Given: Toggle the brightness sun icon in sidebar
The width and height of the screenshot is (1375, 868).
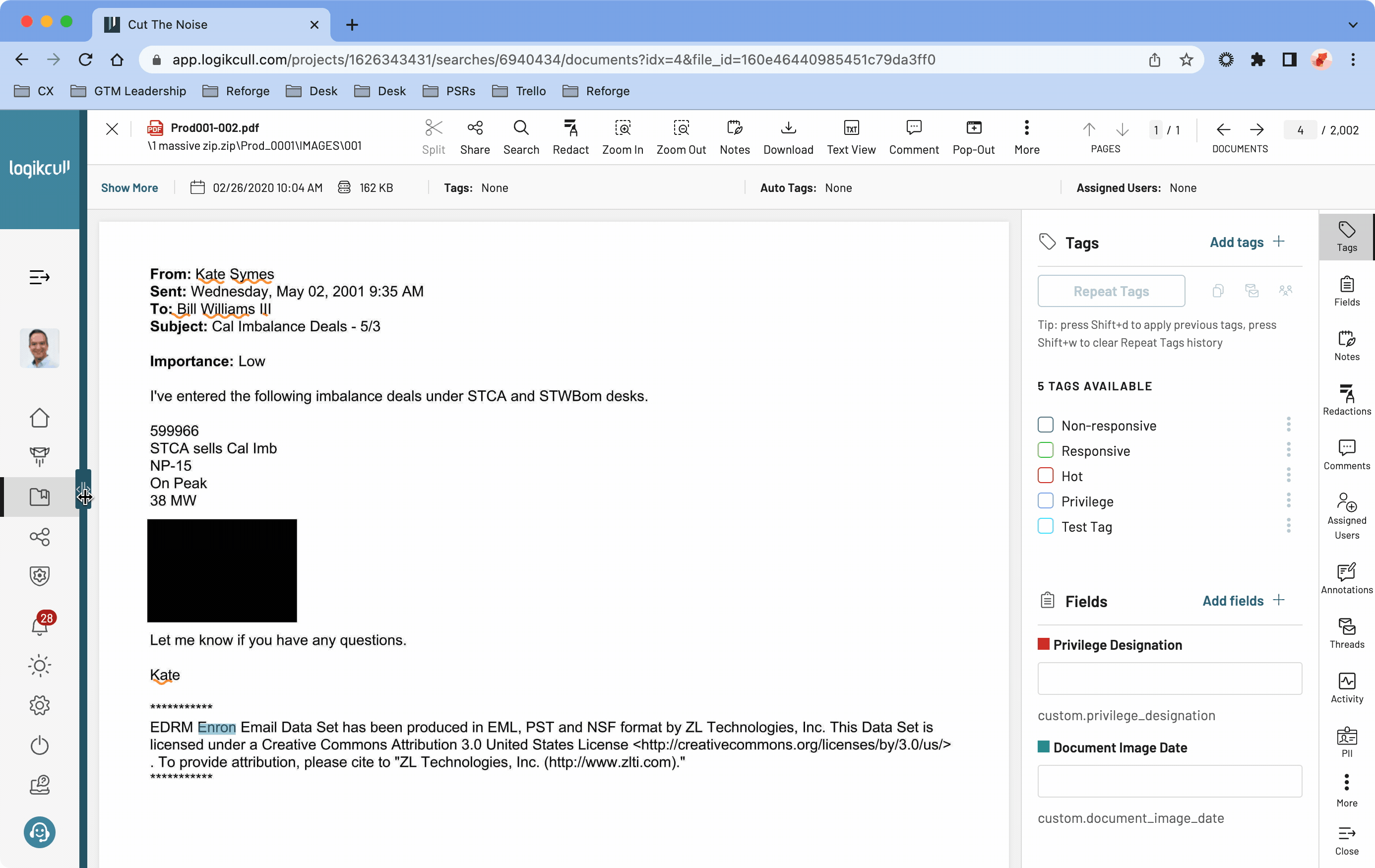Looking at the screenshot, I should tap(39, 666).
